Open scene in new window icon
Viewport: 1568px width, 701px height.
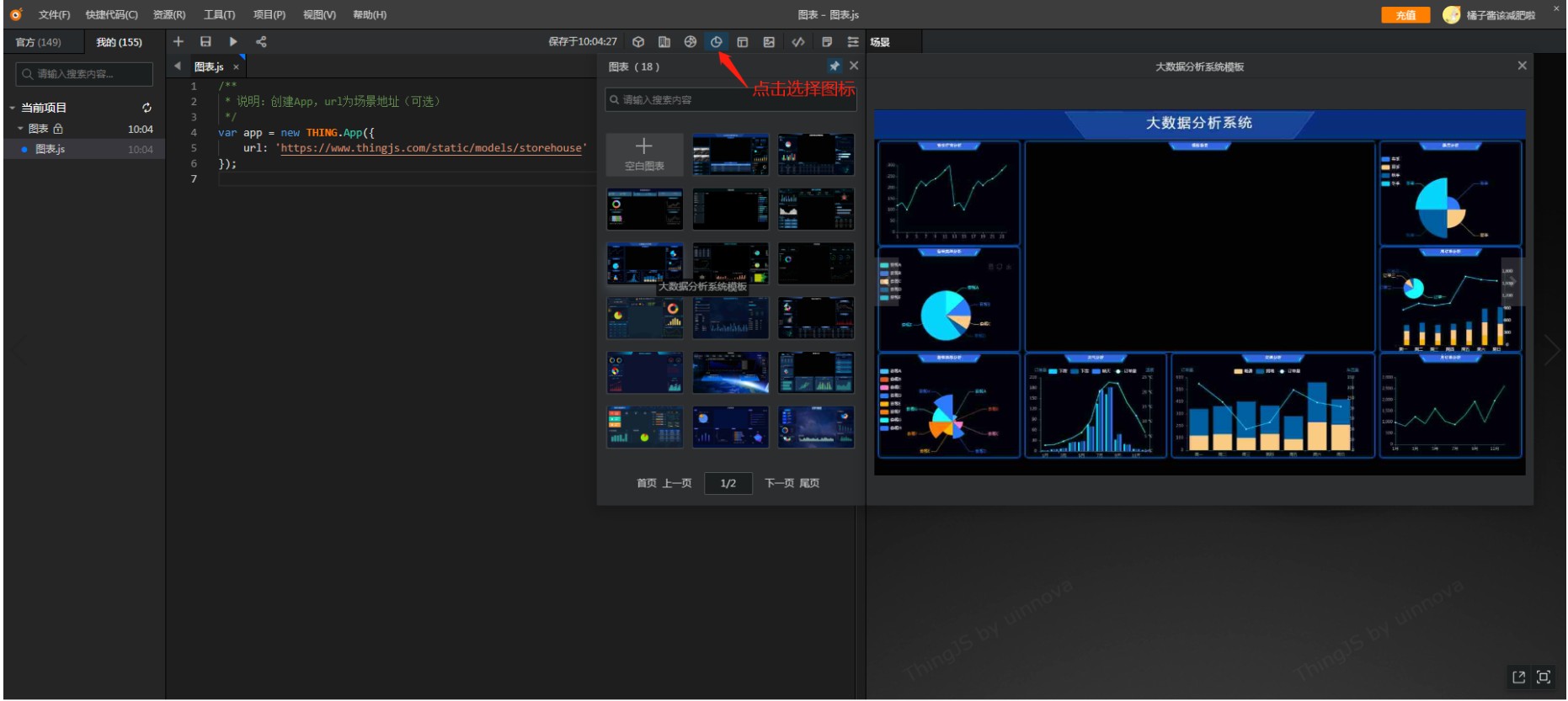tap(1518, 677)
